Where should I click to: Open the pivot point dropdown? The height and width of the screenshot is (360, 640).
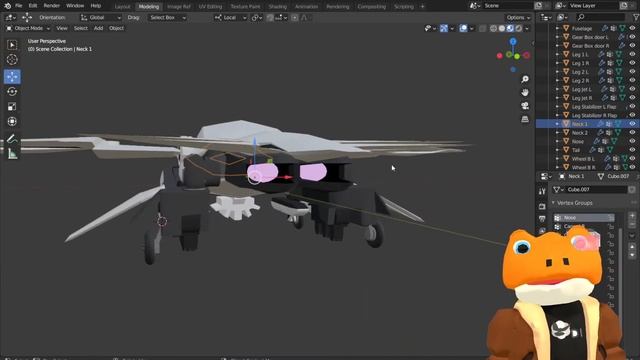(x=256, y=18)
